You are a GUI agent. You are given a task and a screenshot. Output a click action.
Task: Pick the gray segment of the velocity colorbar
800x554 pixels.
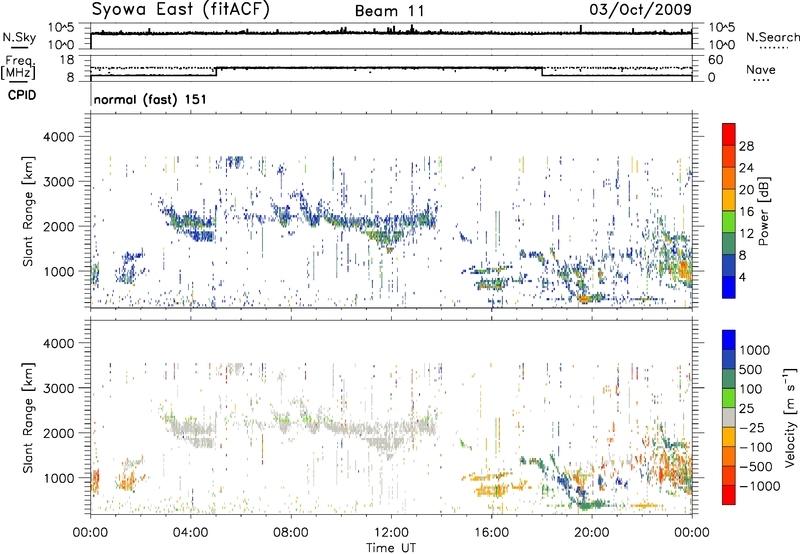(729, 417)
